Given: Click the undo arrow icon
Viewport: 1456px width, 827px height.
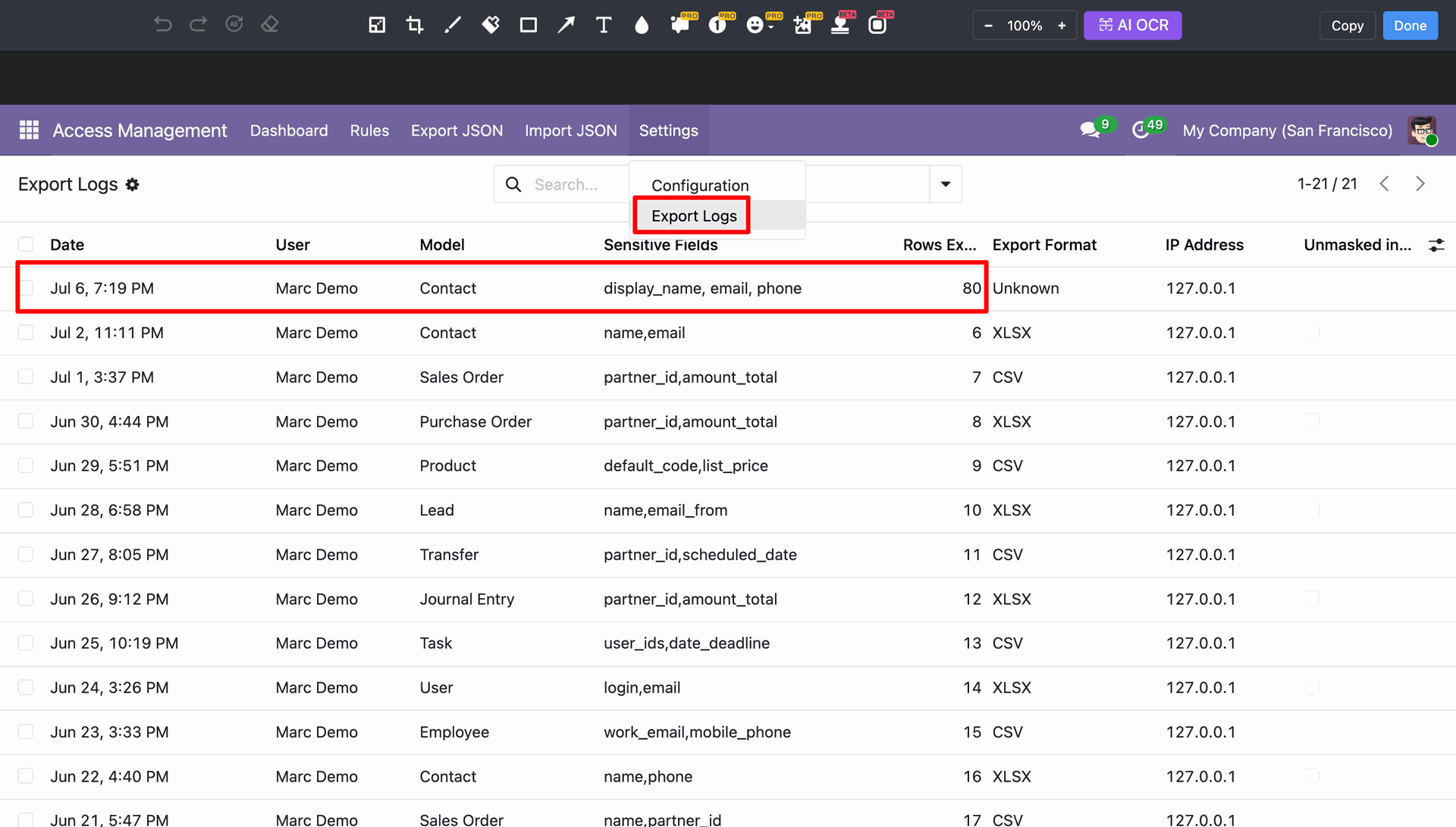Looking at the screenshot, I should point(162,25).
